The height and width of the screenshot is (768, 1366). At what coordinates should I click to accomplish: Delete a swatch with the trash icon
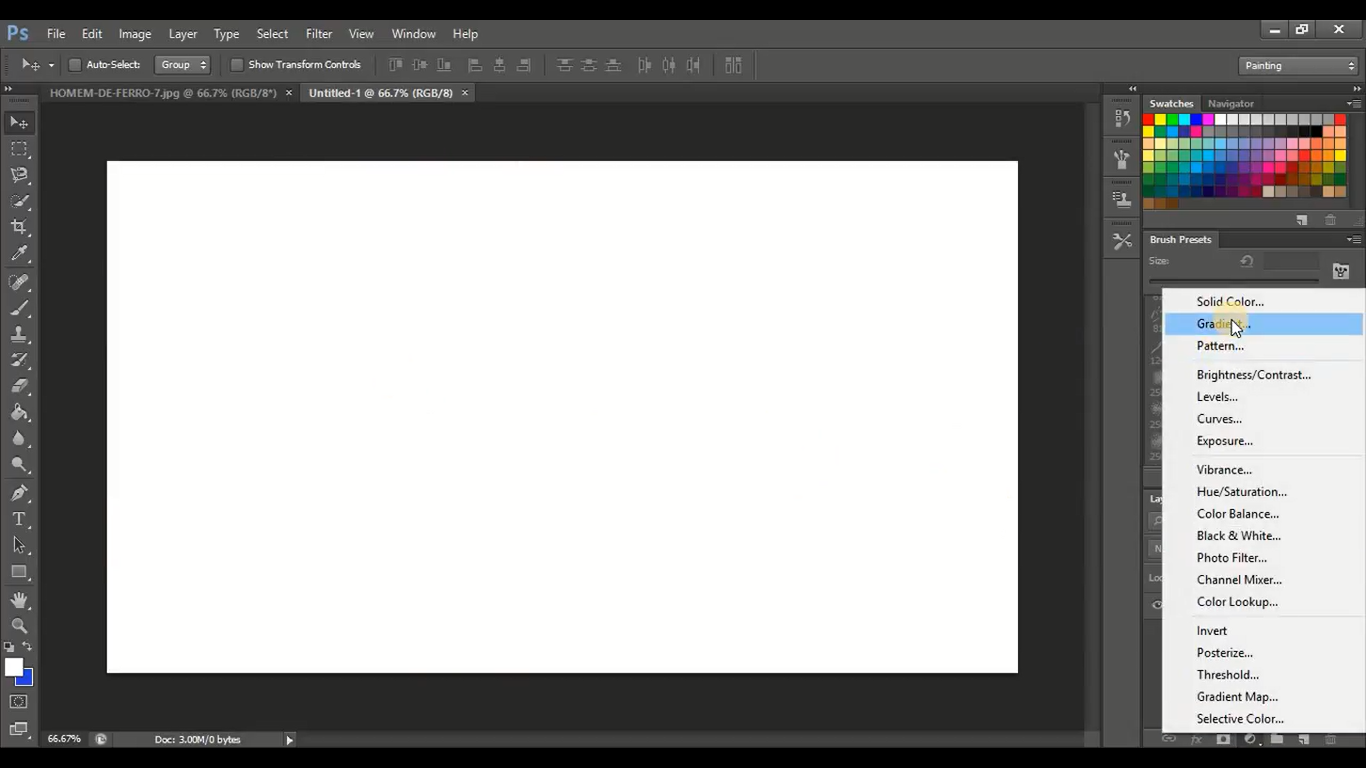click(1331, 219)
